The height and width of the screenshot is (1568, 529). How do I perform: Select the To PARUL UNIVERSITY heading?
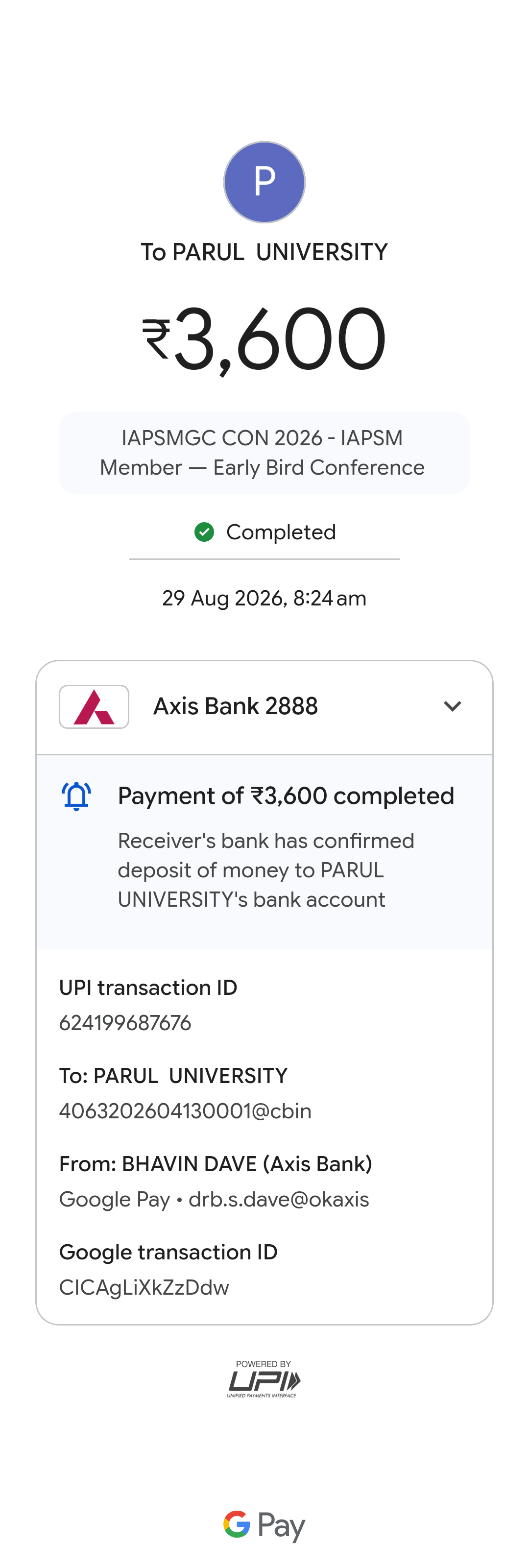264,252
